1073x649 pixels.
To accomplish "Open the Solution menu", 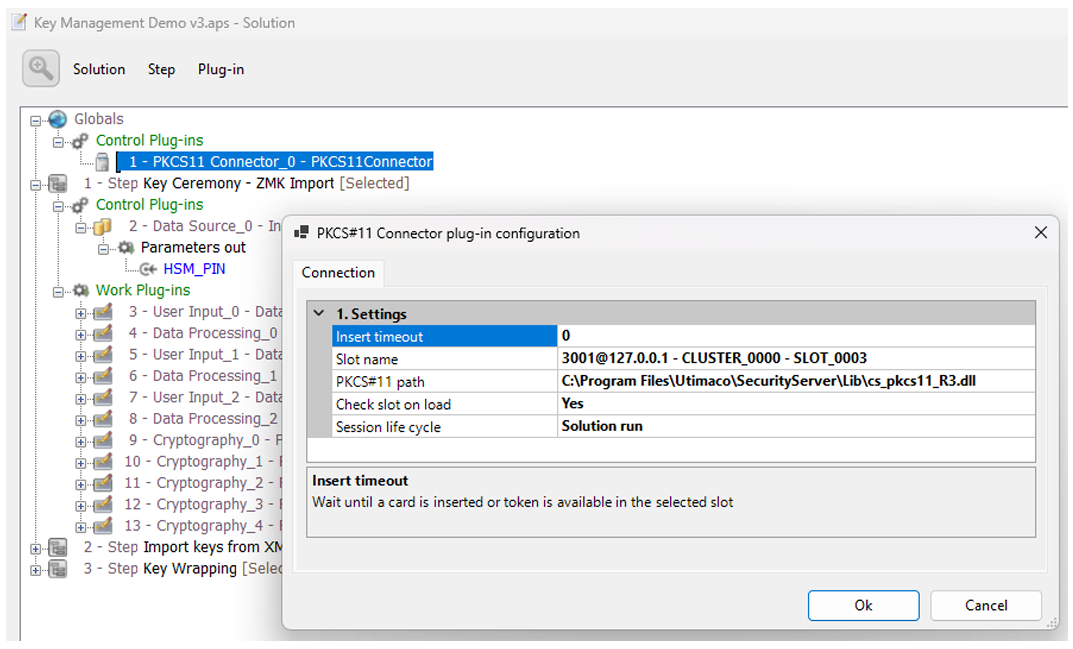I will tap(99, 69).
